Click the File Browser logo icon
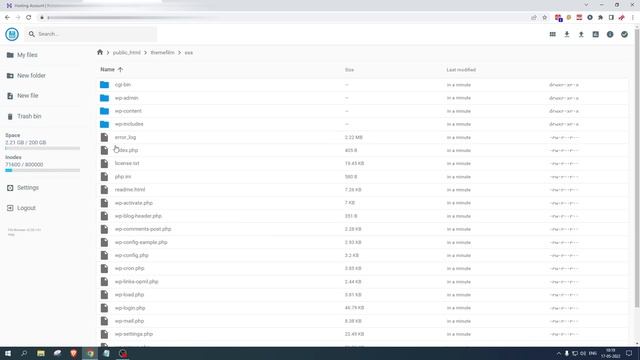 click(12, 34)
